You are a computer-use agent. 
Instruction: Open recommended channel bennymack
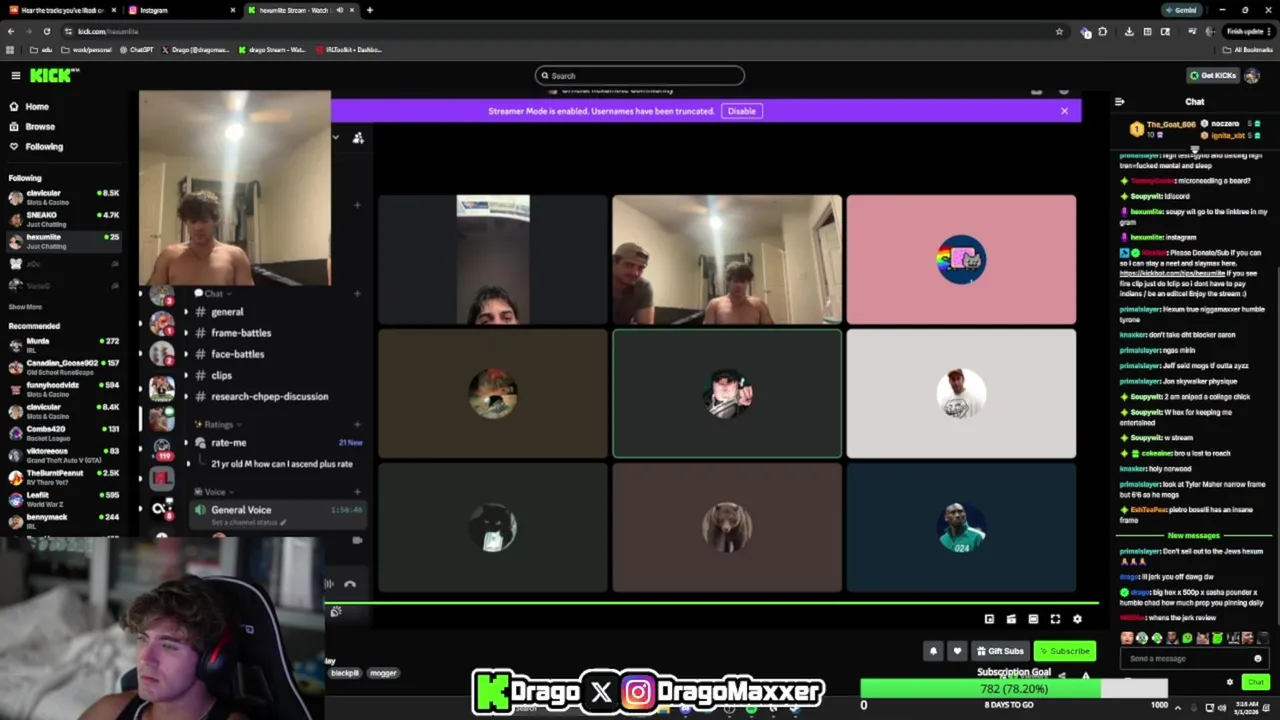pyautogui.click(x=65, y=520)
